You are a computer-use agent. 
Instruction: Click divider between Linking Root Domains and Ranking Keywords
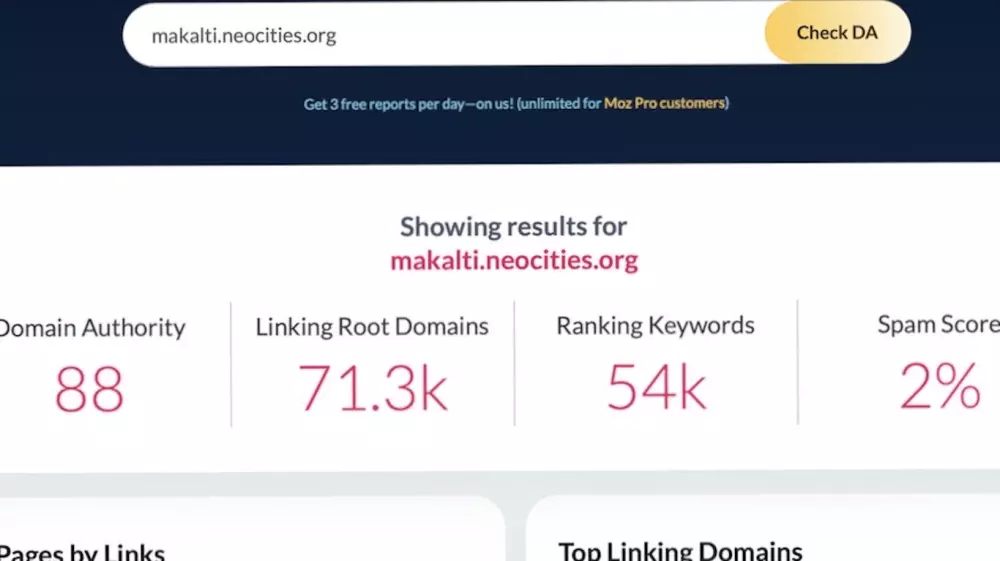[515, 364]
